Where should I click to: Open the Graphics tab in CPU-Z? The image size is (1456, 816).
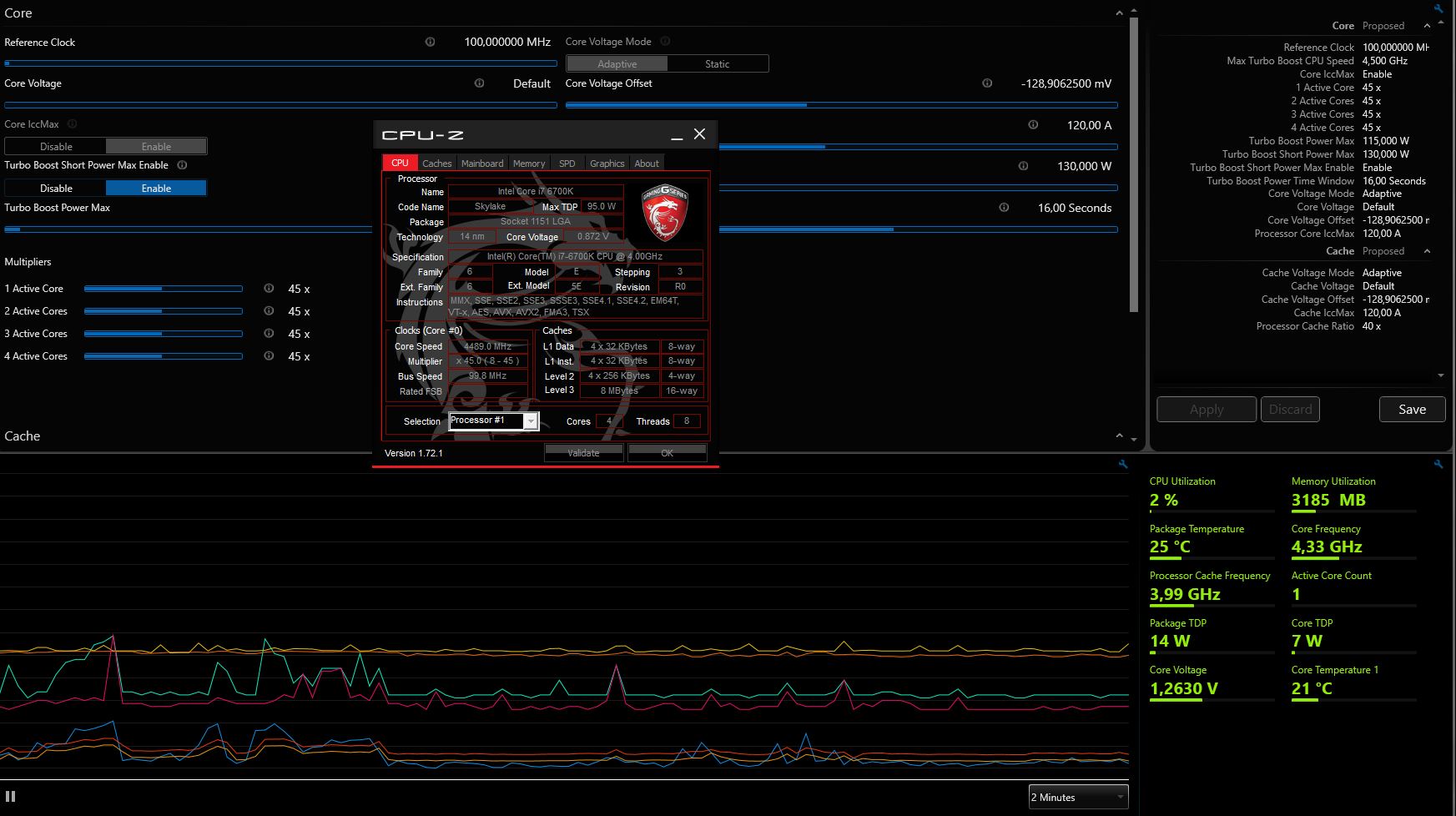607,164
